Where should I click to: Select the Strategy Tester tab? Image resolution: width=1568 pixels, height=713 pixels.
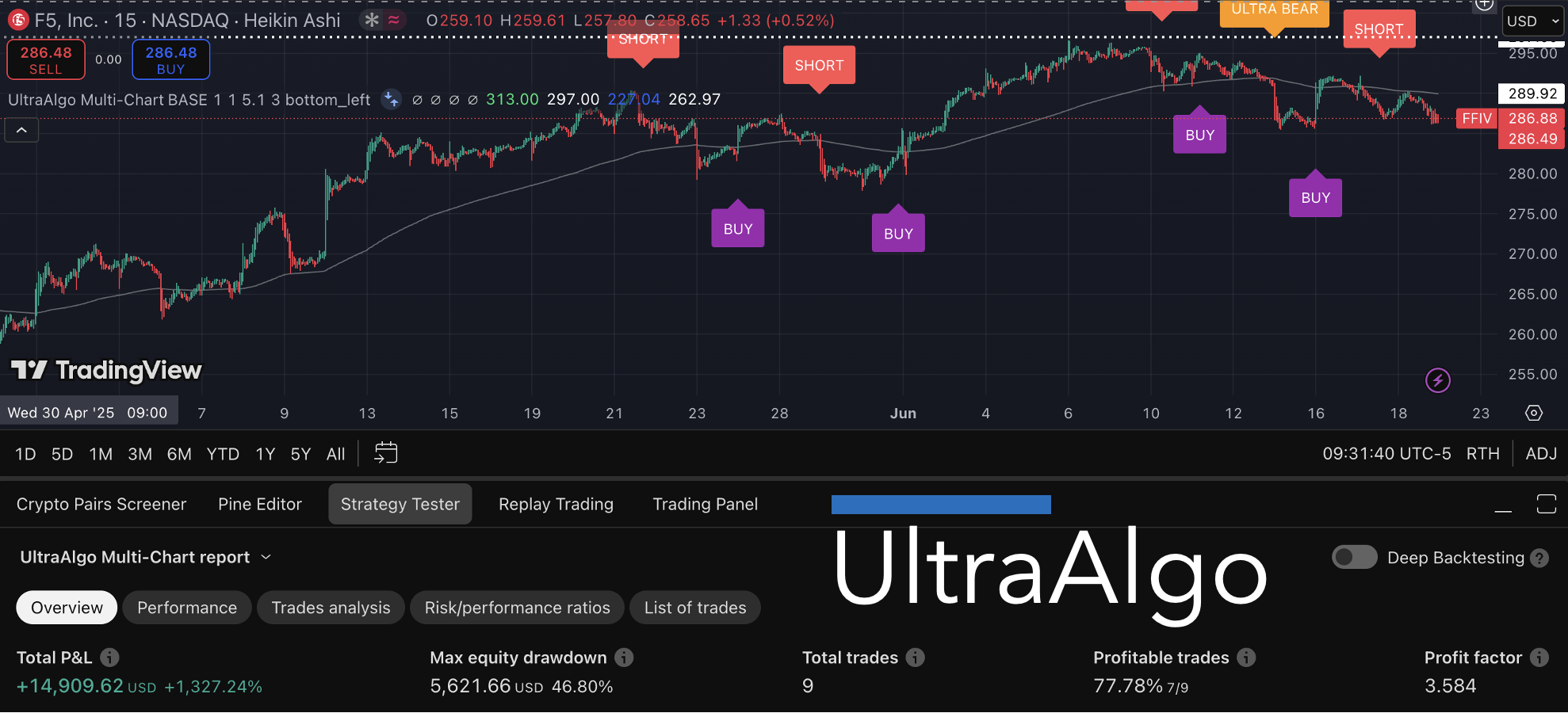(x=400, y=505)
